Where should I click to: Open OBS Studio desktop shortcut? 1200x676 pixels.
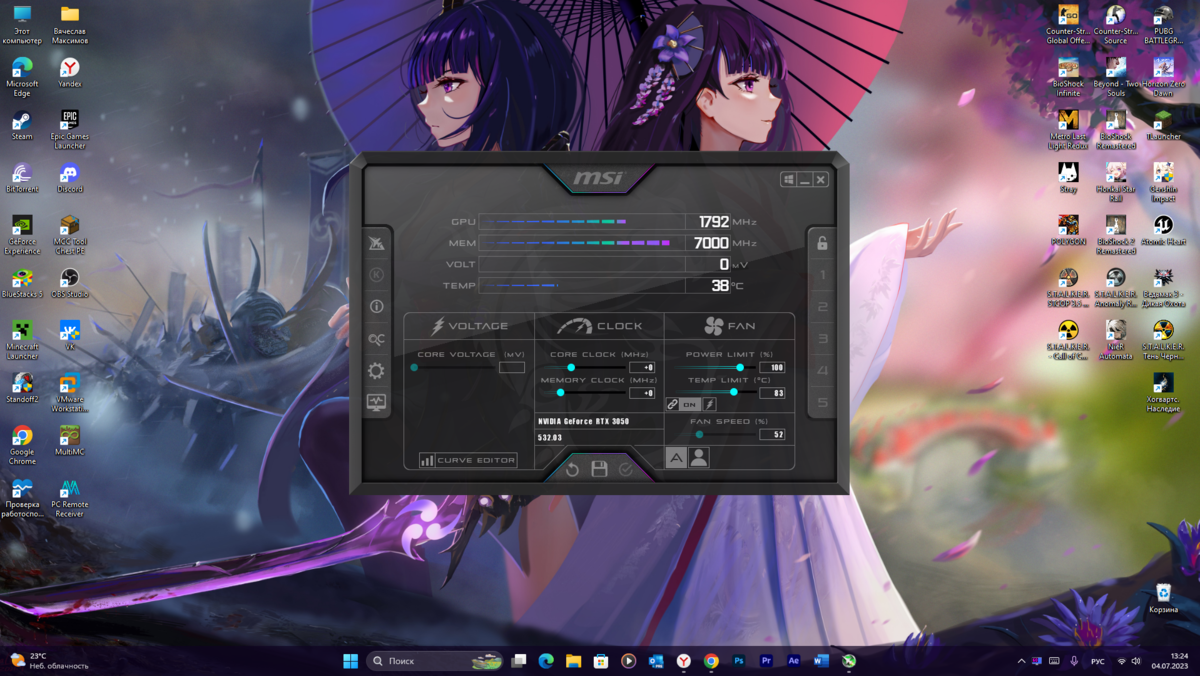[x=69, y=282]
